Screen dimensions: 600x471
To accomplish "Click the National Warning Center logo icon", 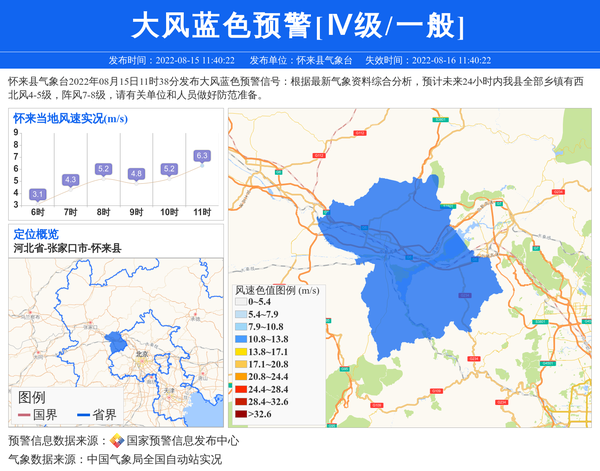I will [x=116, y=441].
